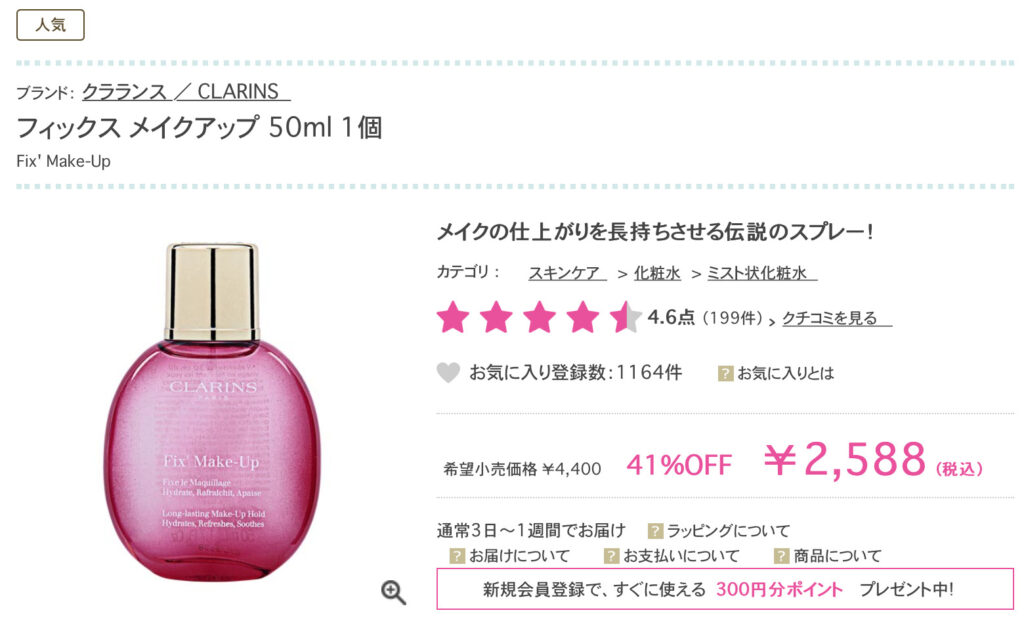
Task: Select the ミスト状化粧水 breadcrumb link
Action: click(762, 273)
